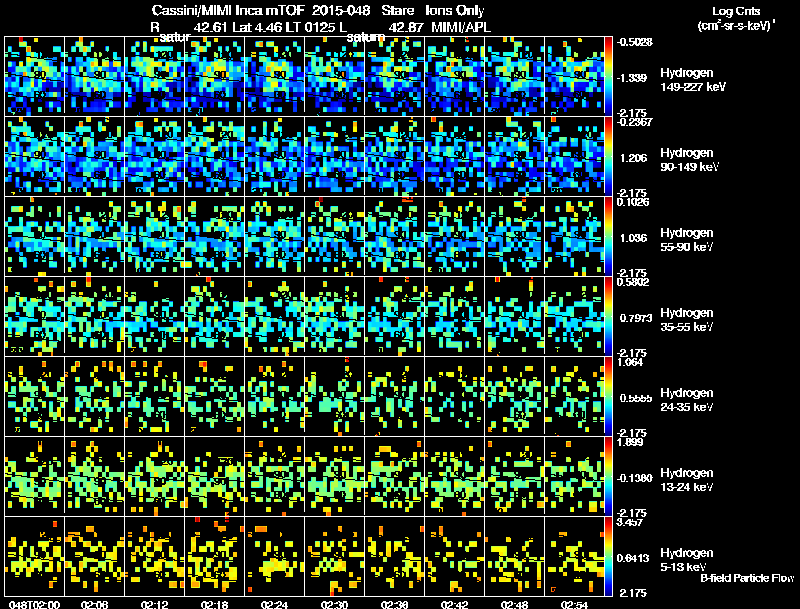Image resolution: width=800 pixels, height=609 pixels.
Task: Click the '0.6413' color scale value
Action: click(633, 558)
